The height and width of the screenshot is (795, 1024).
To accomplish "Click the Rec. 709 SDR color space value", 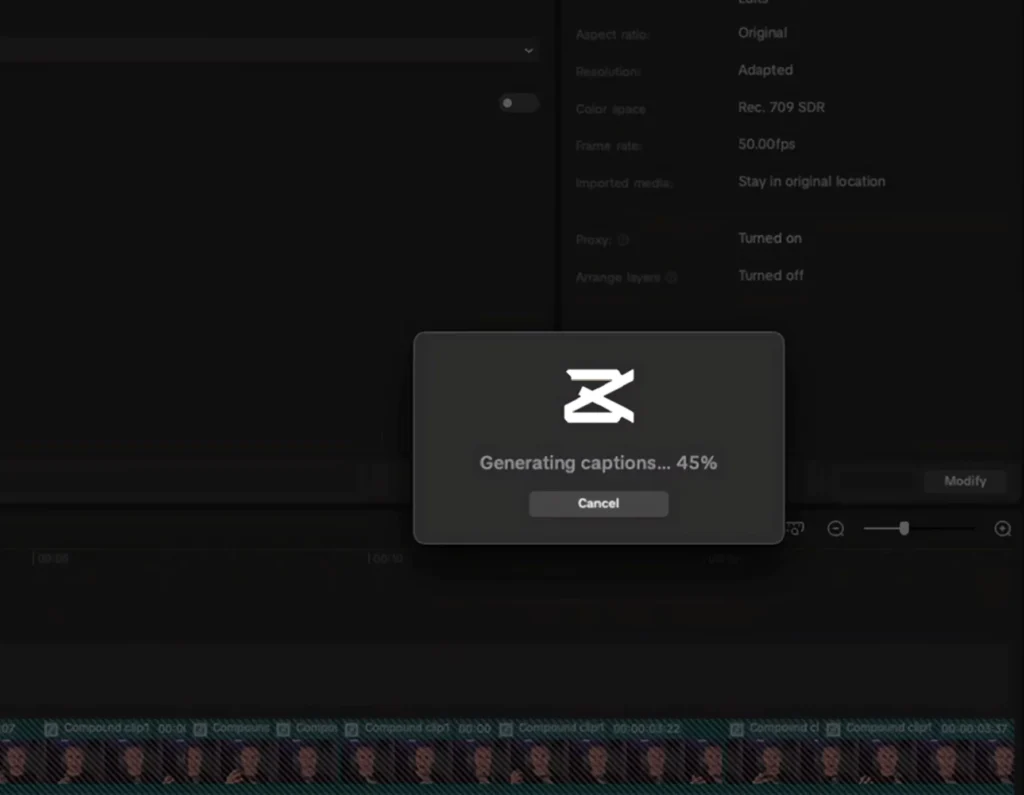I will [x=781, y=107].
